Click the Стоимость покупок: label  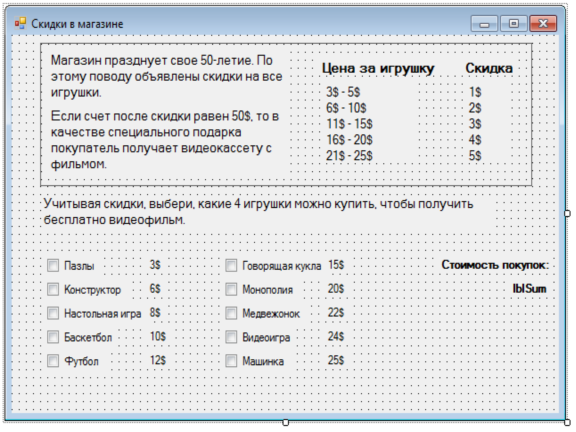tap(495, 265)
